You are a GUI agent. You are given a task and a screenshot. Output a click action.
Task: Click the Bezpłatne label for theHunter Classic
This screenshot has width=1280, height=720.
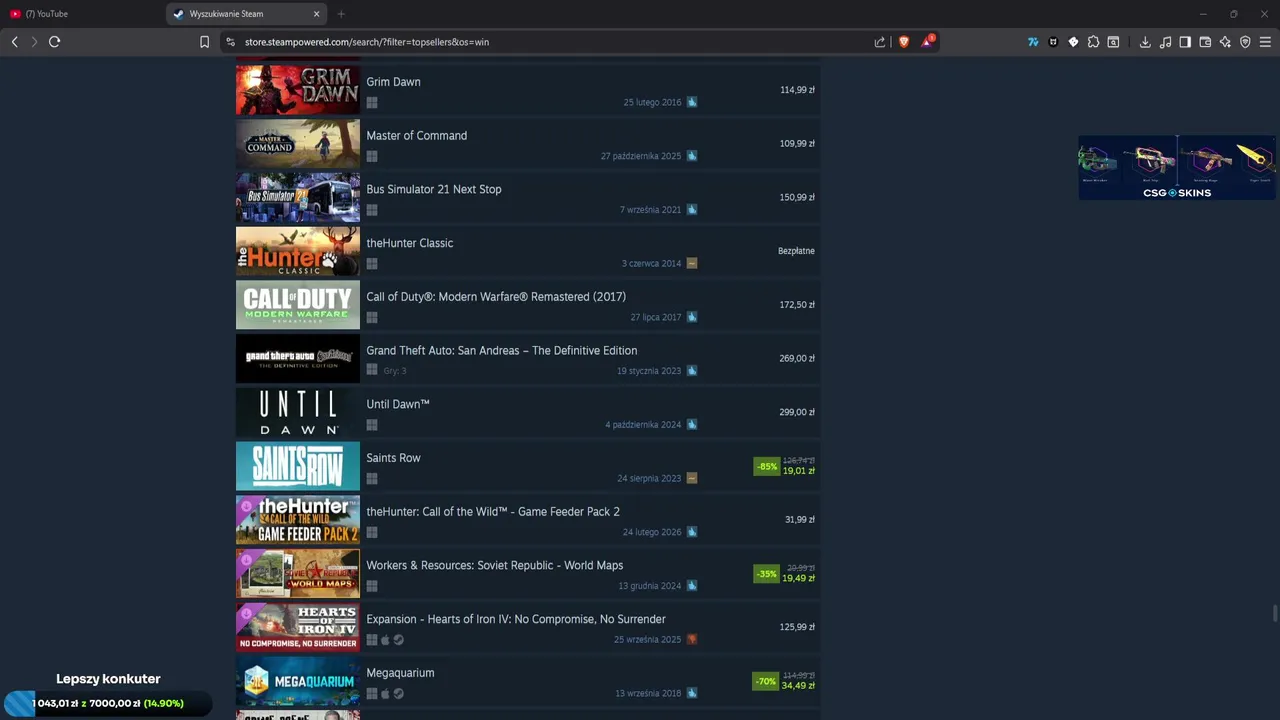[796, 251]
